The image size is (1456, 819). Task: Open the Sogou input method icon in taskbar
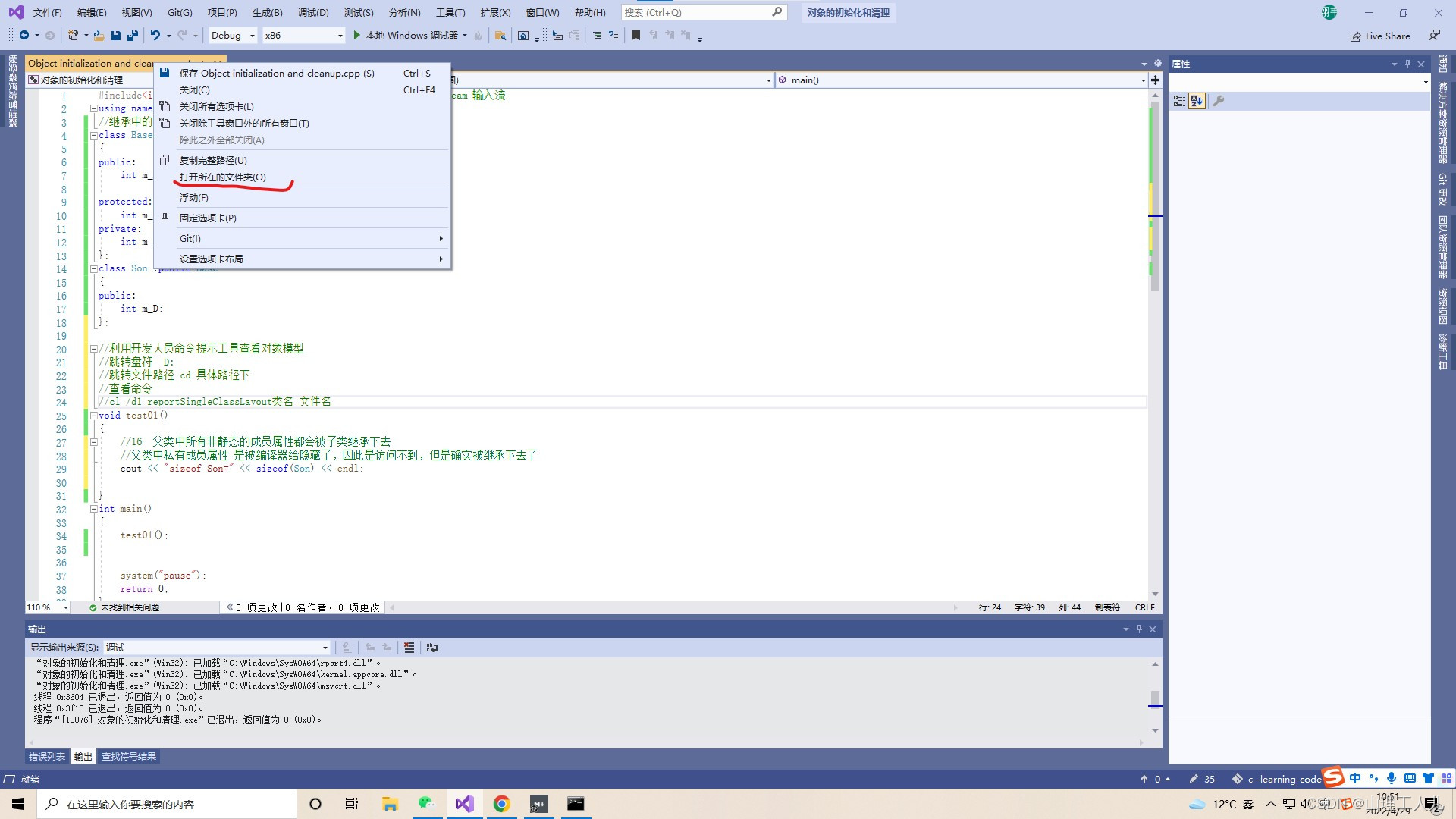coord(1333,778)
